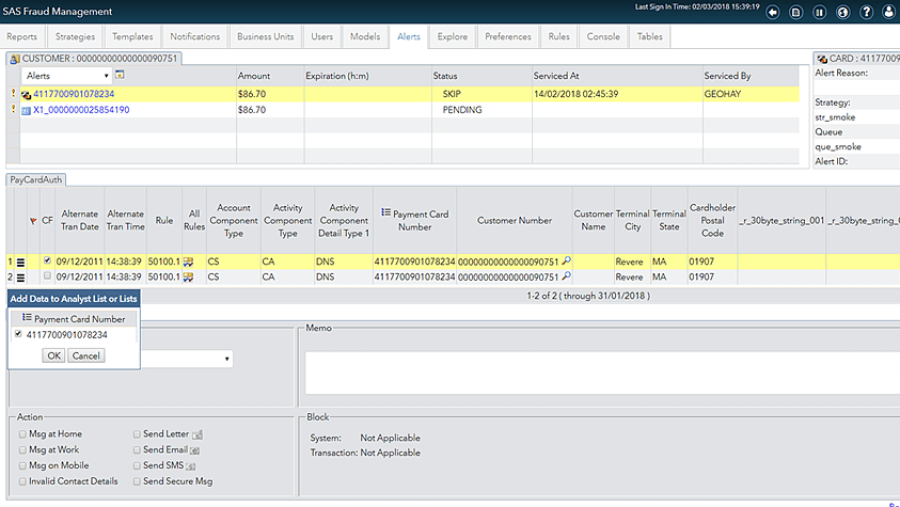Click the Alternate Tran Date column header

tap(80, 220)
